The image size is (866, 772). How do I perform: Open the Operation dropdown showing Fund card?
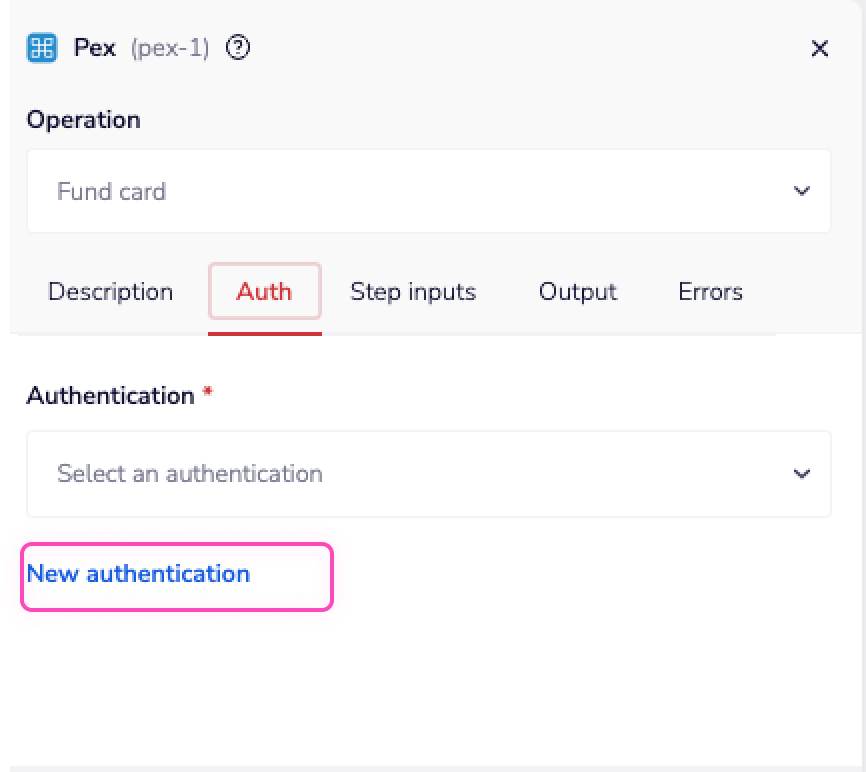coord(428,191)
